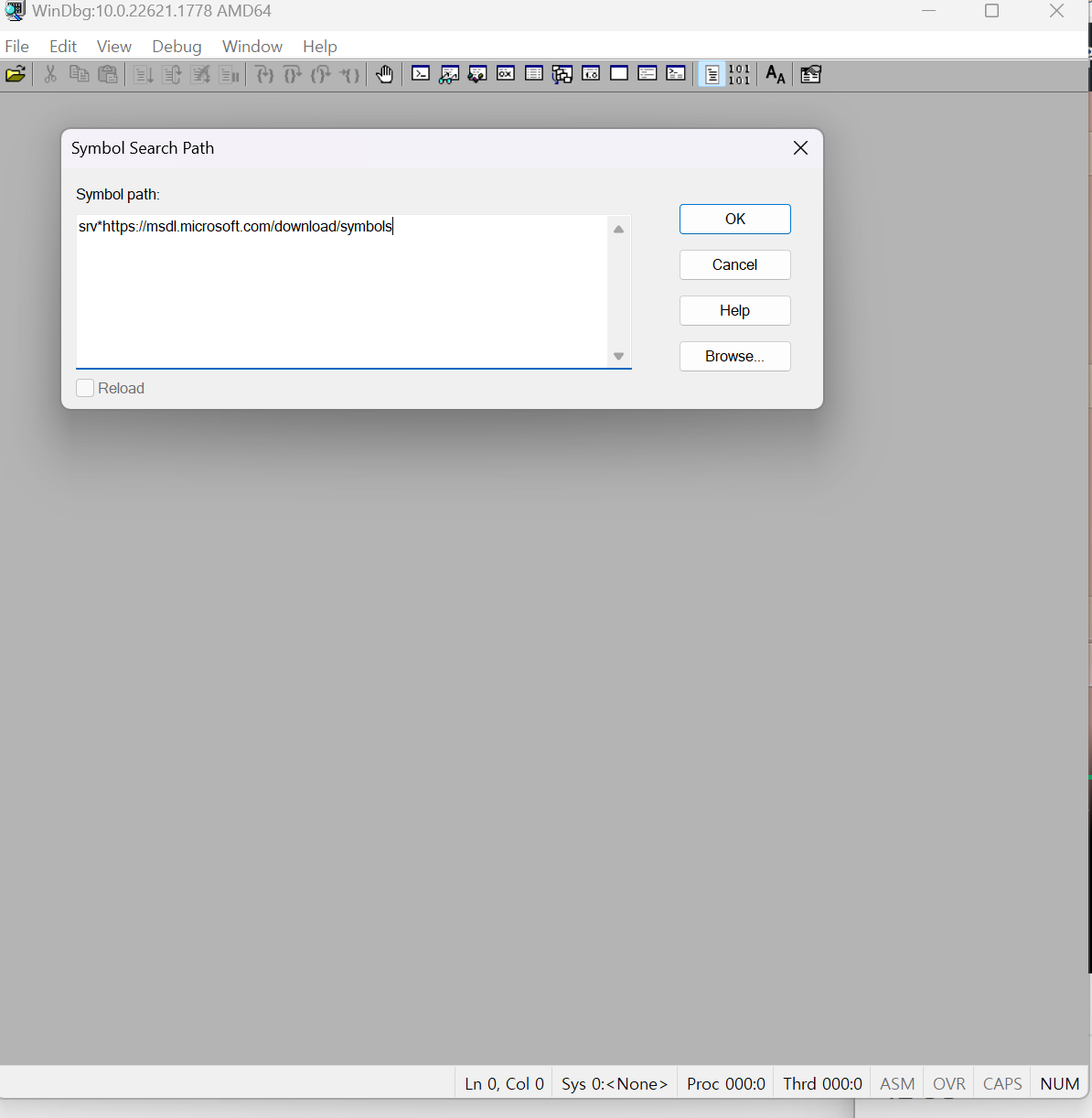Open the Disassembly window icon
Screen dimensions: 1092x1118
591,74
